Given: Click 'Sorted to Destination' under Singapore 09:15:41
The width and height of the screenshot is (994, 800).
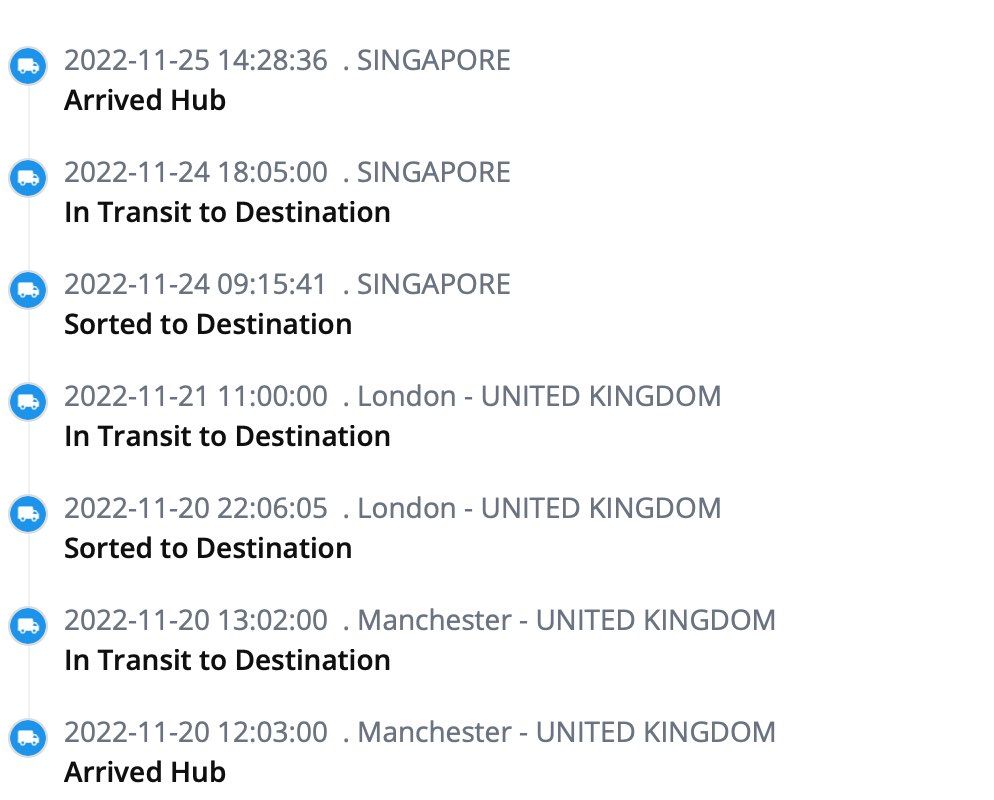Looking at the screenshot, I should click(208, 324).
